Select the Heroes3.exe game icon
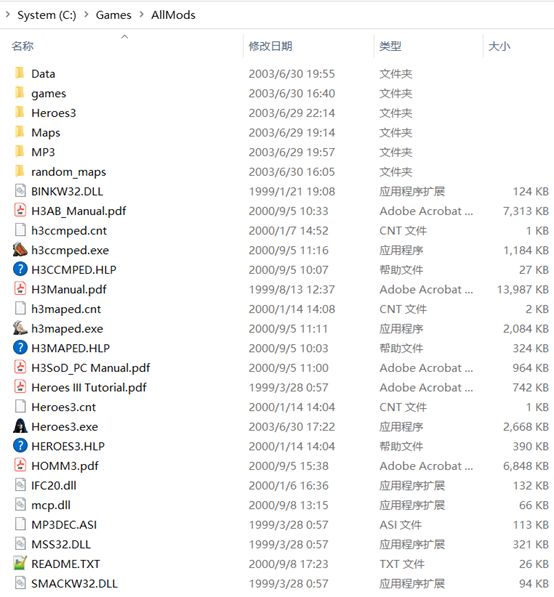The image size is (554, 597). point(20,426)
